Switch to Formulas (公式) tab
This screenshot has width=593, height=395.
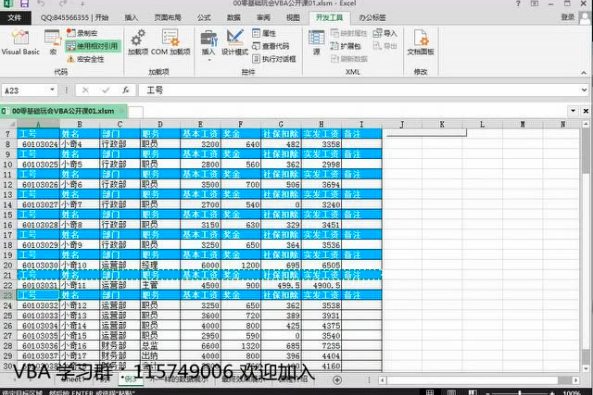204,17
